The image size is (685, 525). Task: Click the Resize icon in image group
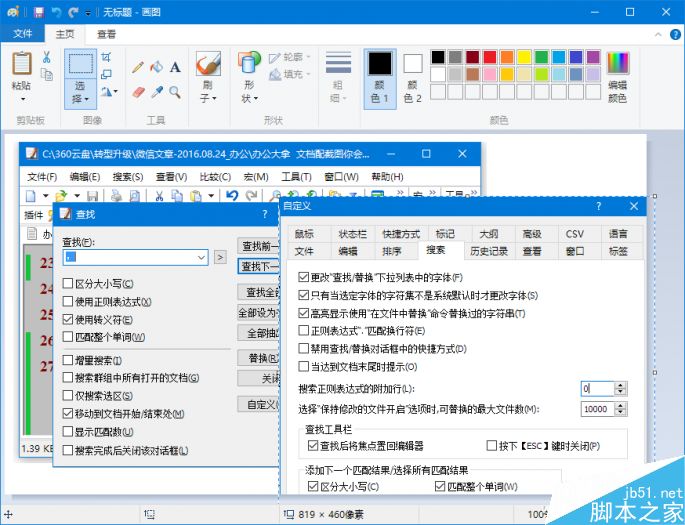click(106, 74)
